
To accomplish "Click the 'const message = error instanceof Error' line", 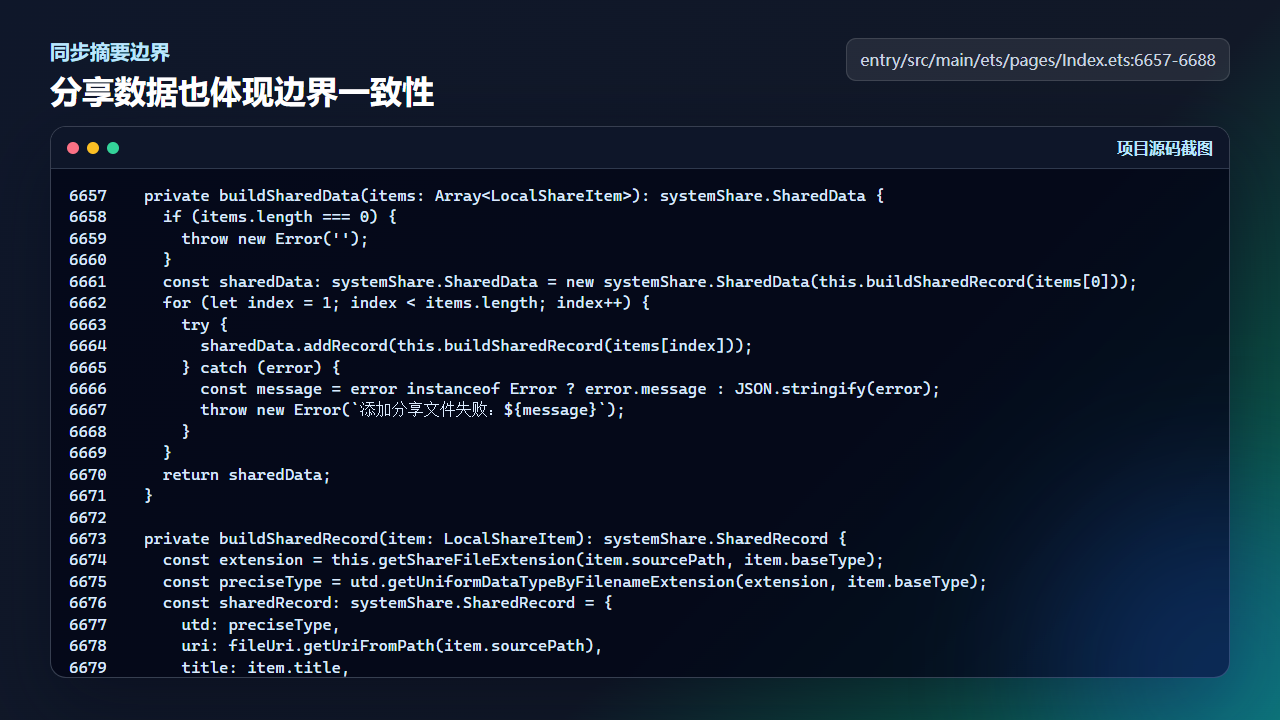I will [570, 389].
